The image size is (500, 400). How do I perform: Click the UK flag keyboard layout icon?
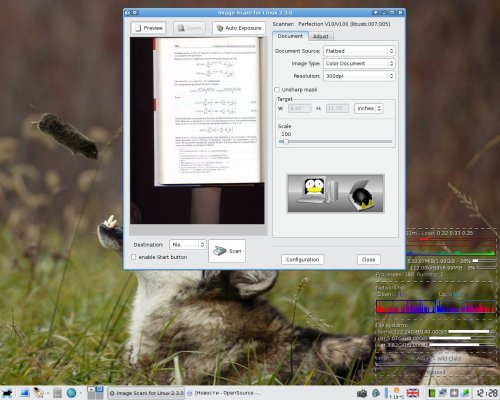tap(413, 393)
